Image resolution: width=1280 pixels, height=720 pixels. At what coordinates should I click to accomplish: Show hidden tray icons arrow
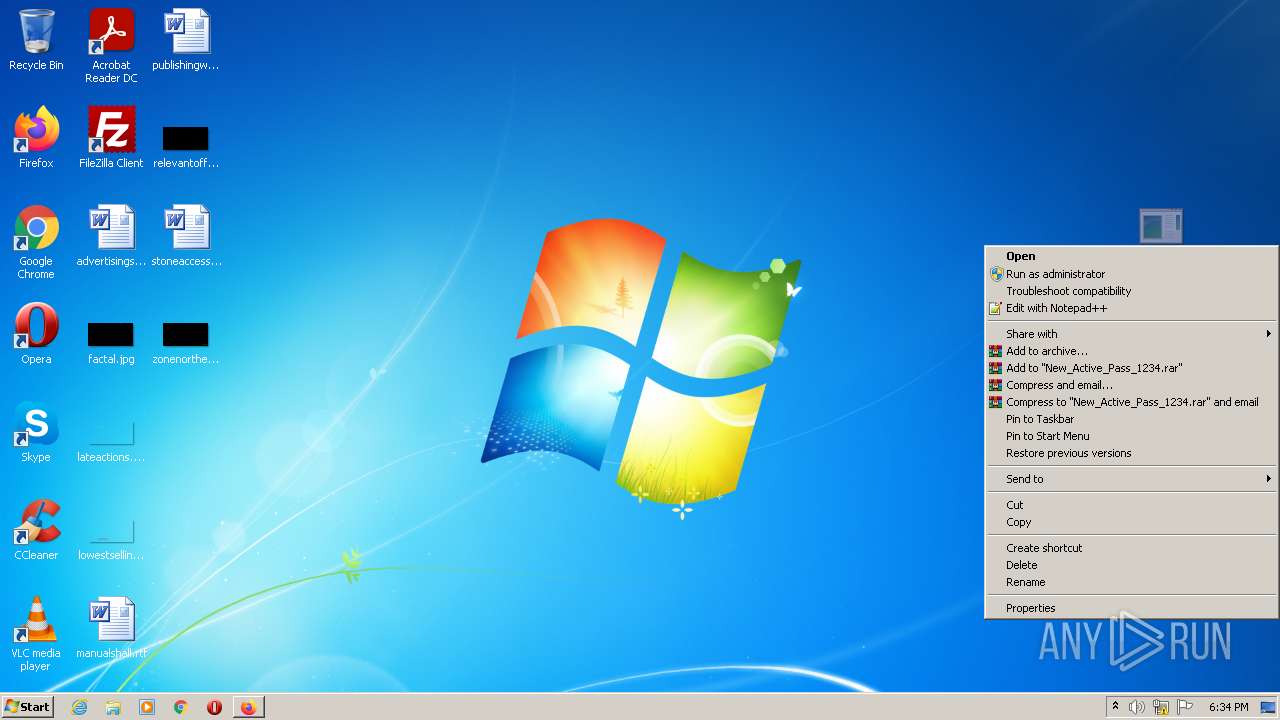1115,707
